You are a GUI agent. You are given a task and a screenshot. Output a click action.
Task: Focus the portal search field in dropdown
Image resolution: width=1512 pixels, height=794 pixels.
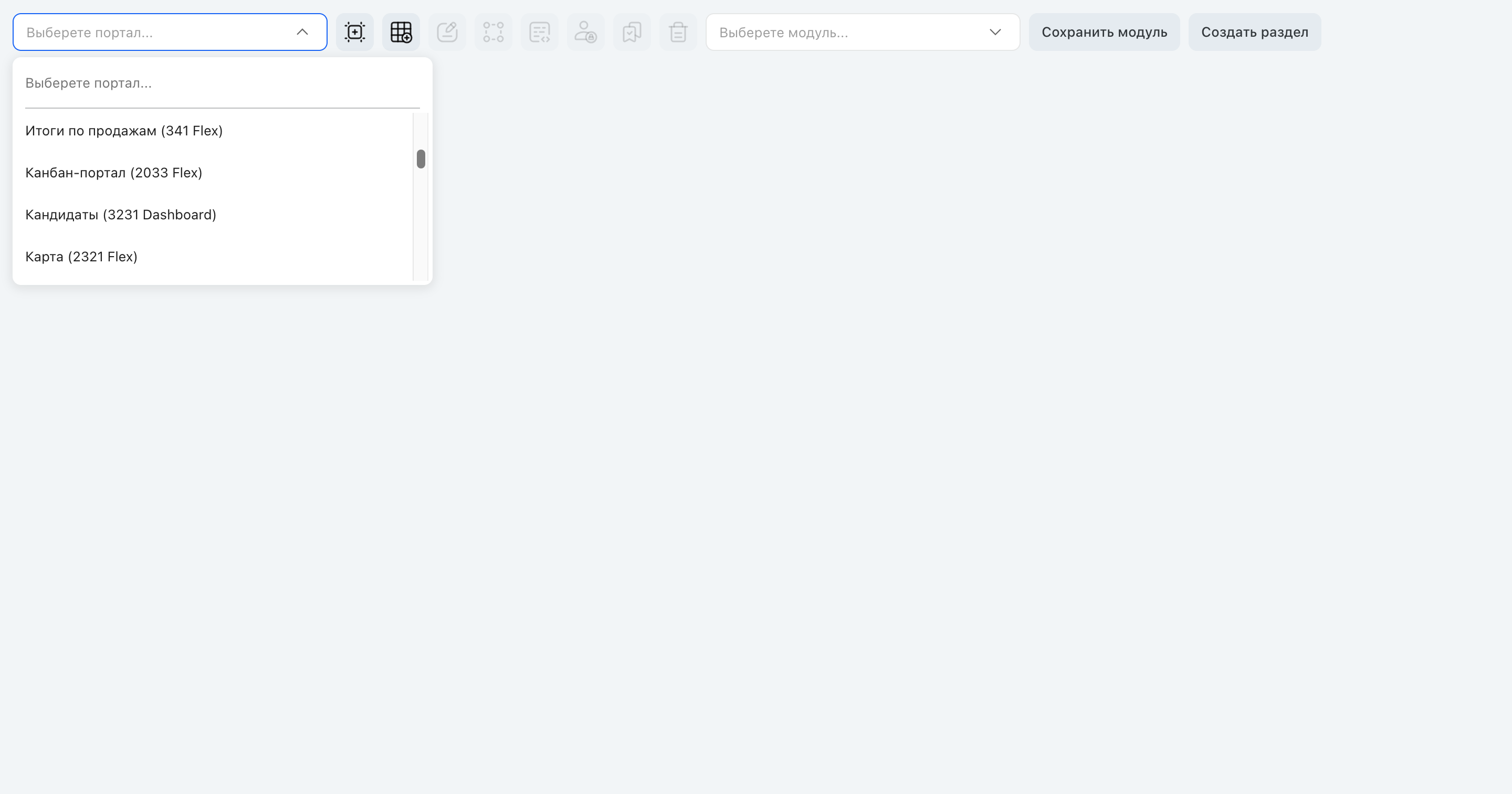click(223, 83)
